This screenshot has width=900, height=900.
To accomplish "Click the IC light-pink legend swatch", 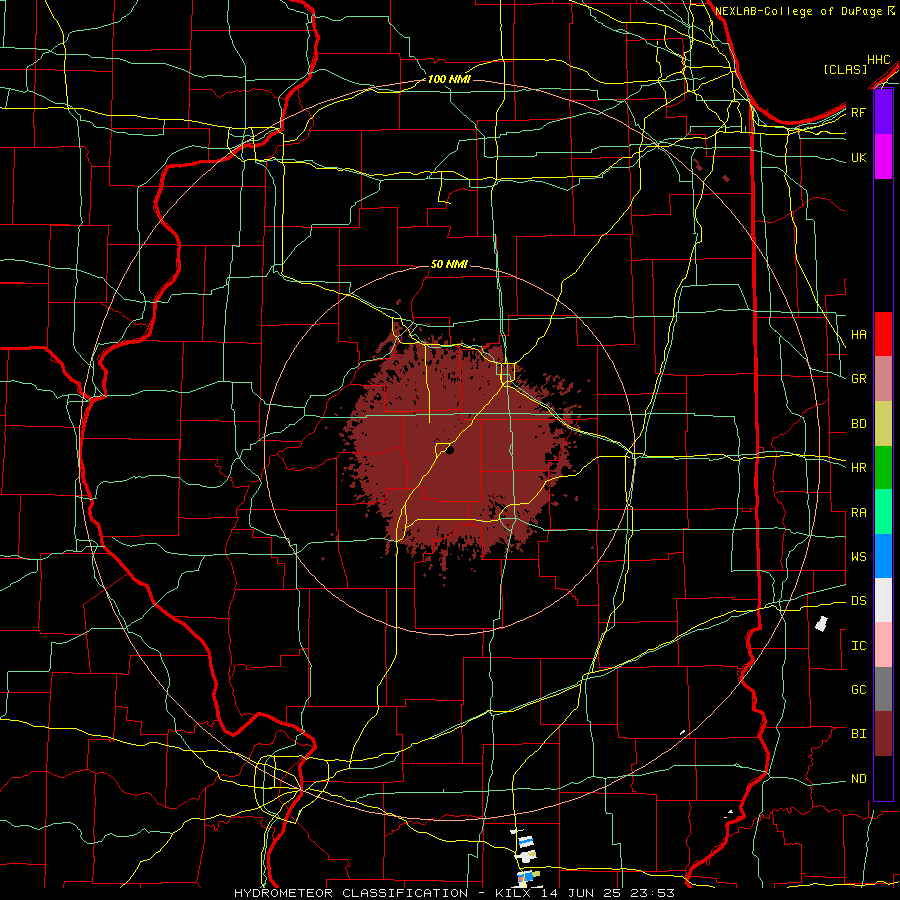I will coord(883,645).
